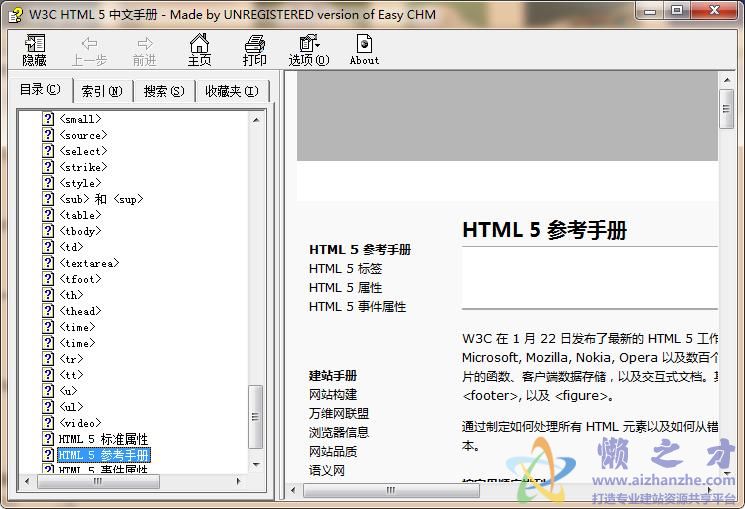Click the content pane horizontal scrollbar thumb
Viewport: 745px width, 509px height.
pos(391,490)
